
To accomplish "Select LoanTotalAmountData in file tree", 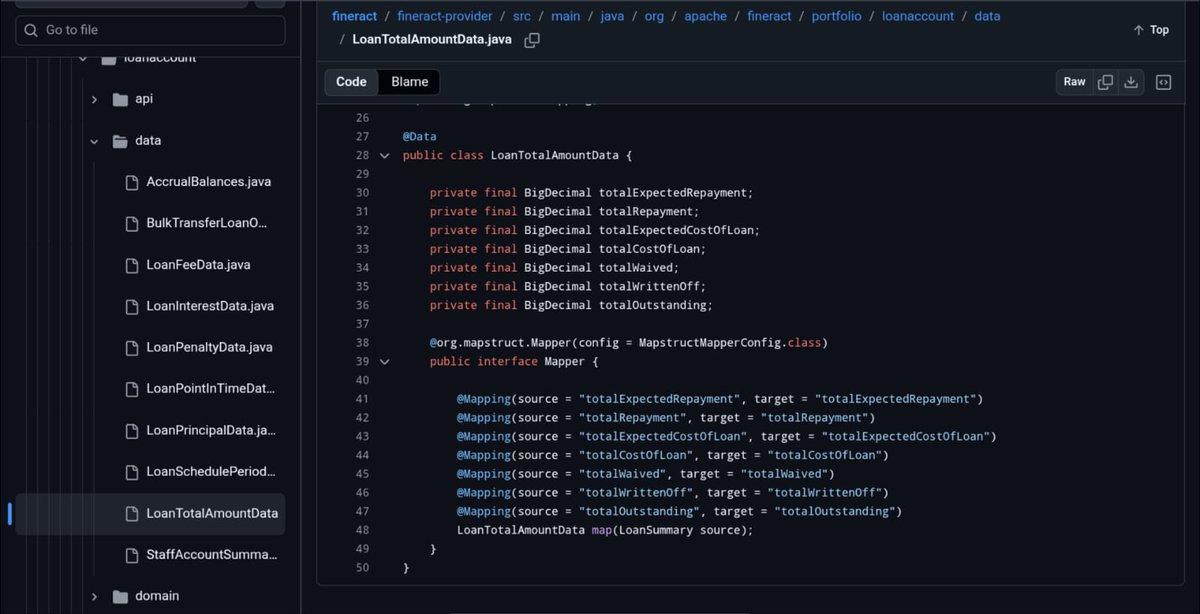I will (212, 513).
